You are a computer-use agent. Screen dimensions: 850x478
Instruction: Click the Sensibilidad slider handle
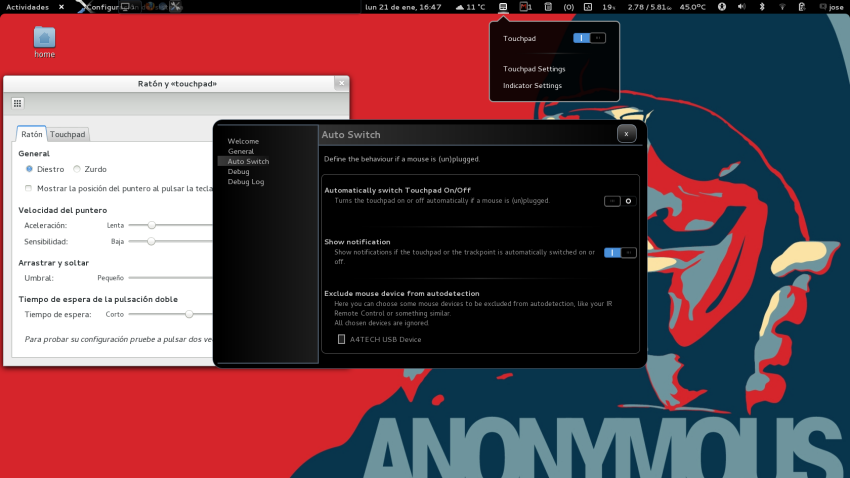tap(151, 241)
